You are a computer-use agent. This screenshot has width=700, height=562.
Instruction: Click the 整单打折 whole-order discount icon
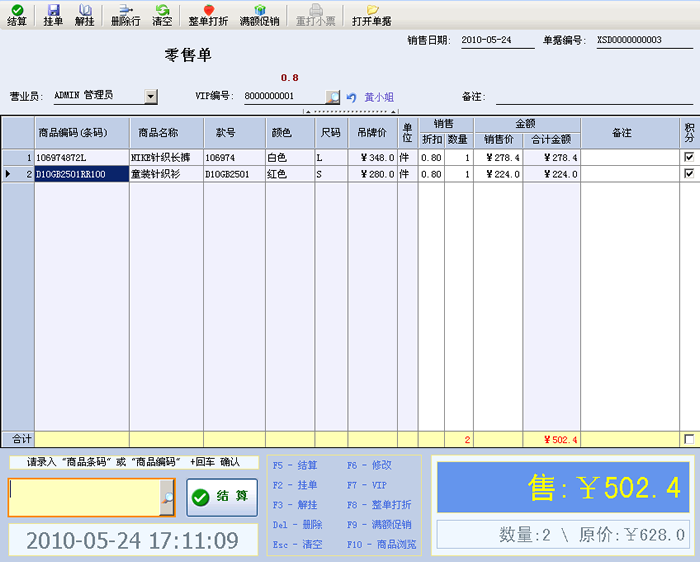(208, 15)
